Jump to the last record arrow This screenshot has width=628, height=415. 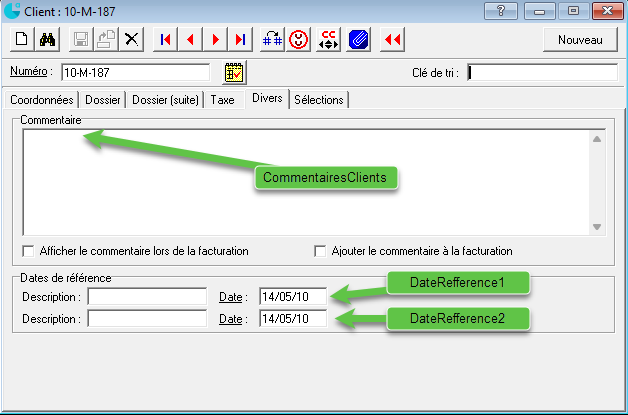click(240, 39)
